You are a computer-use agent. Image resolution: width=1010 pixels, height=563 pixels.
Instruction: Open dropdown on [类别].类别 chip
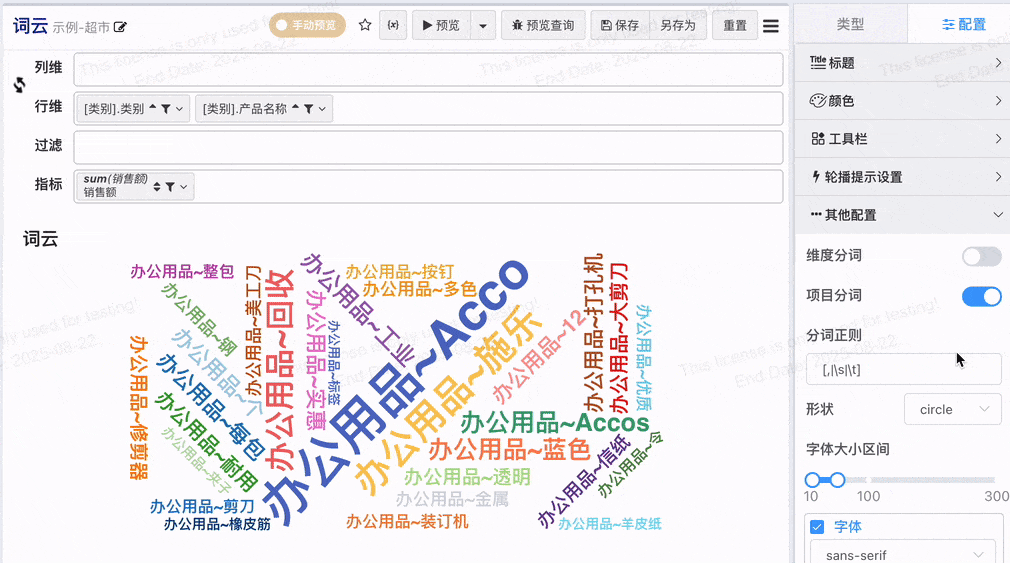[x=180, y=109]
